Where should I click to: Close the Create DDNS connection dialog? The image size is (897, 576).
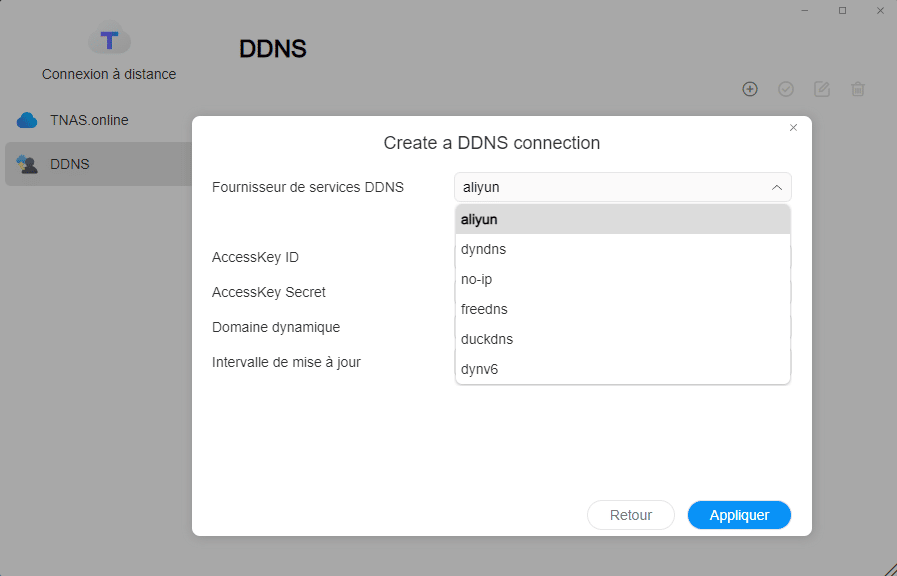pyautogui.click(x=794, y=128)
